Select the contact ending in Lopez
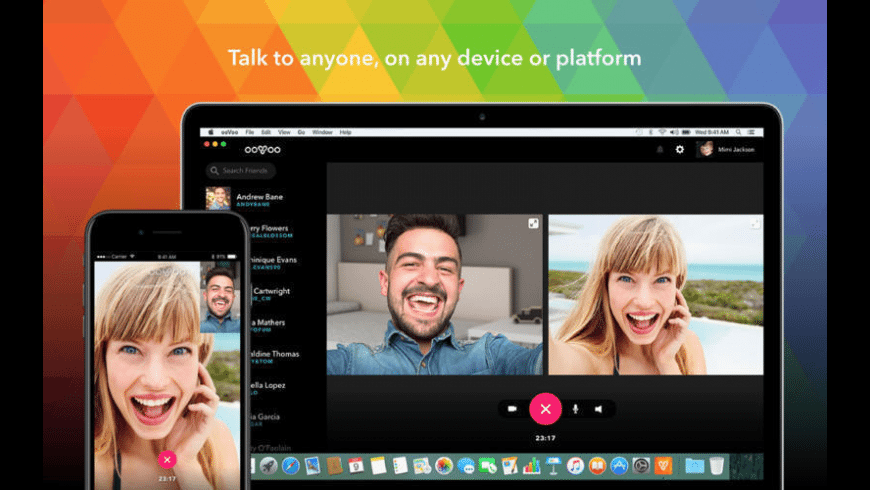The image size is (870, 490). pyautogui.click(x=267, y=387)
